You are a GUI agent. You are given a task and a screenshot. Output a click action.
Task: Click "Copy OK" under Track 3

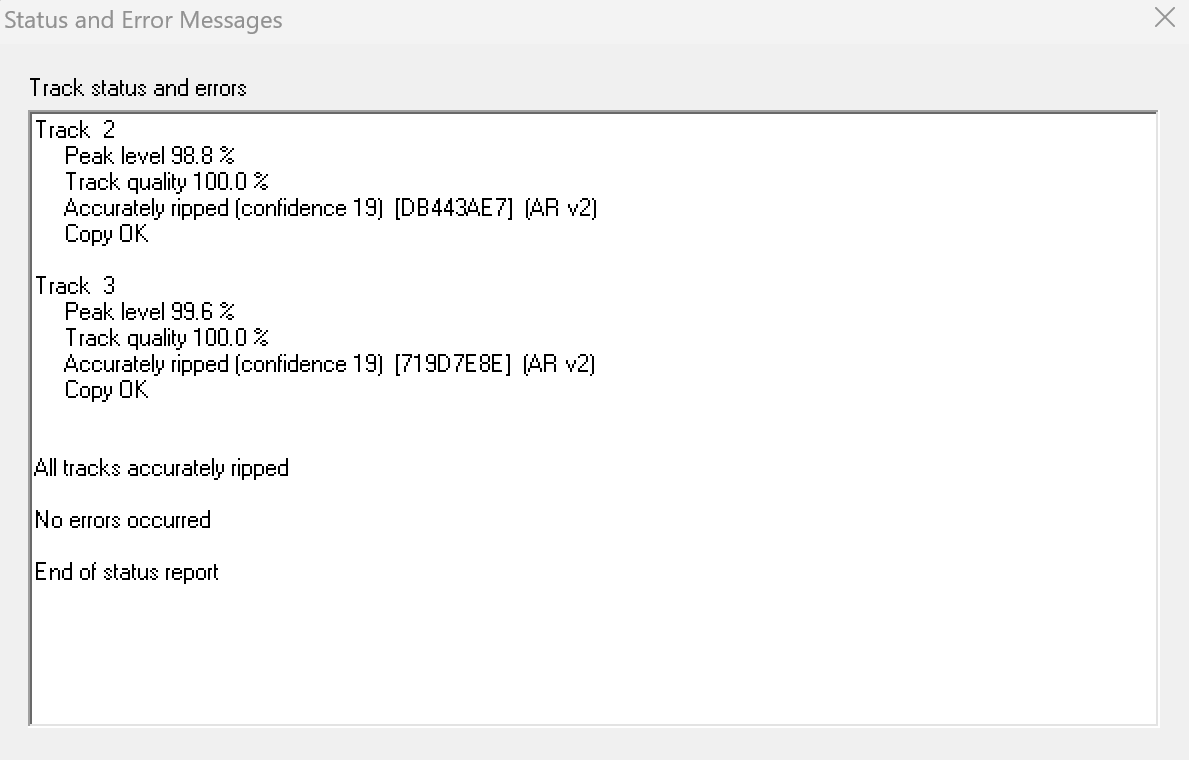106,390
